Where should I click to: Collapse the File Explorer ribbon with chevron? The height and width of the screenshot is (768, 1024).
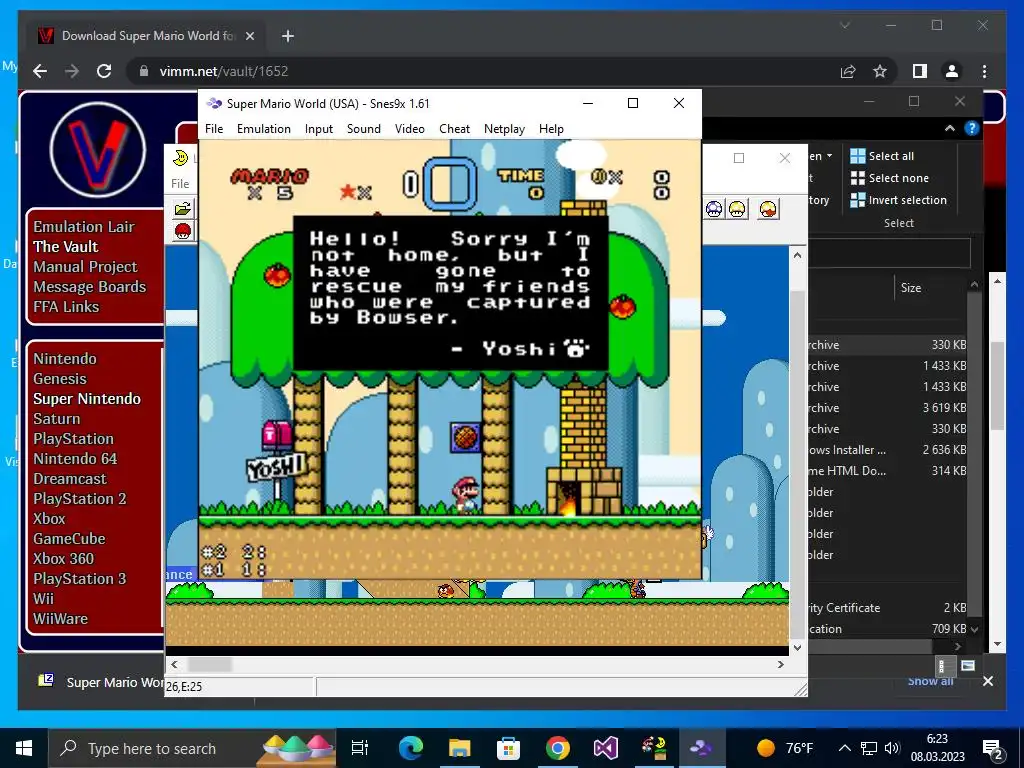tap(950, 129)
